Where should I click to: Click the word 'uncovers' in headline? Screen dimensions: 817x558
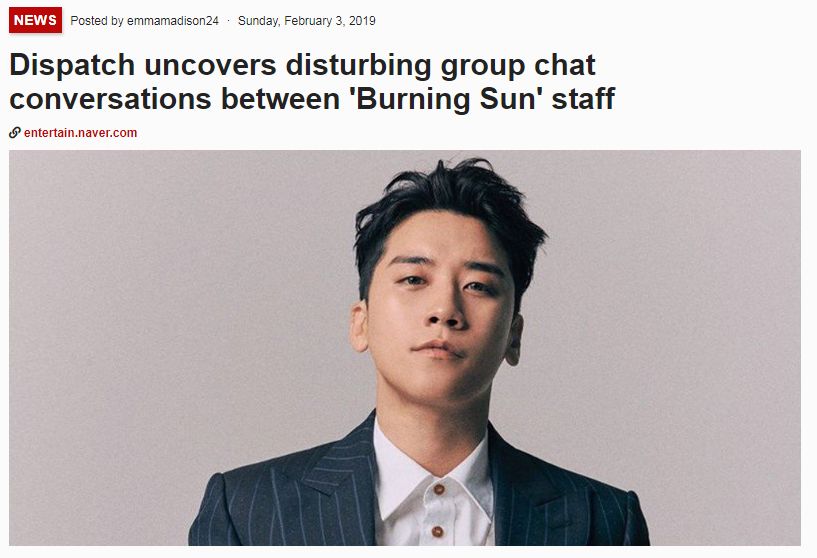coord(211,65)
